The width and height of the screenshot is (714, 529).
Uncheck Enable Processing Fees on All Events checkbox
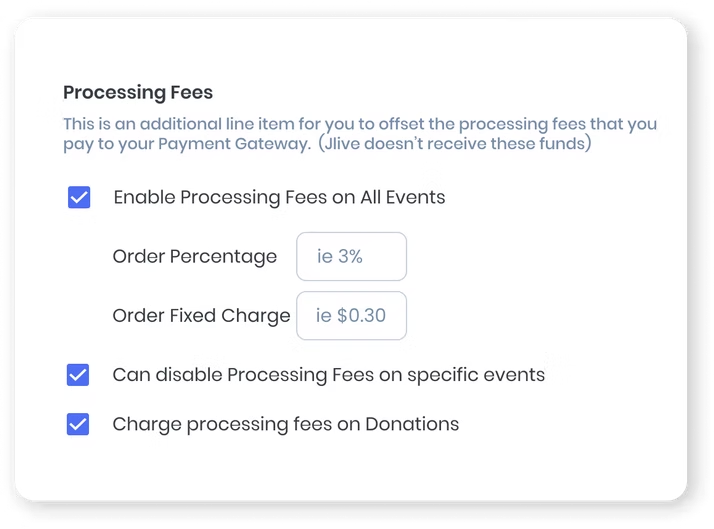click(79, 197)
